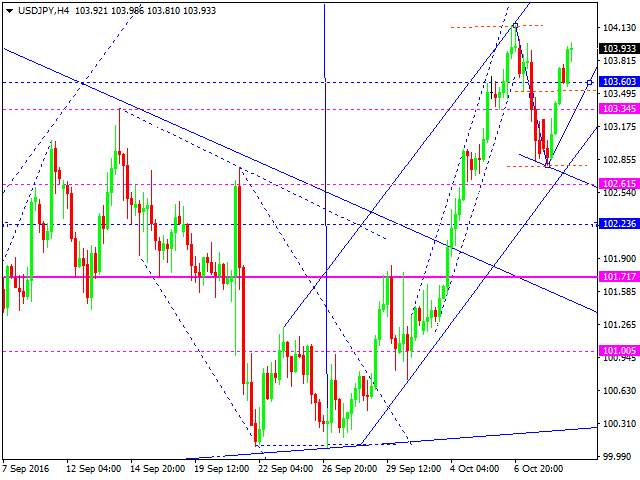Select the time axis label 29 Sep 12:00

(413, 469)
